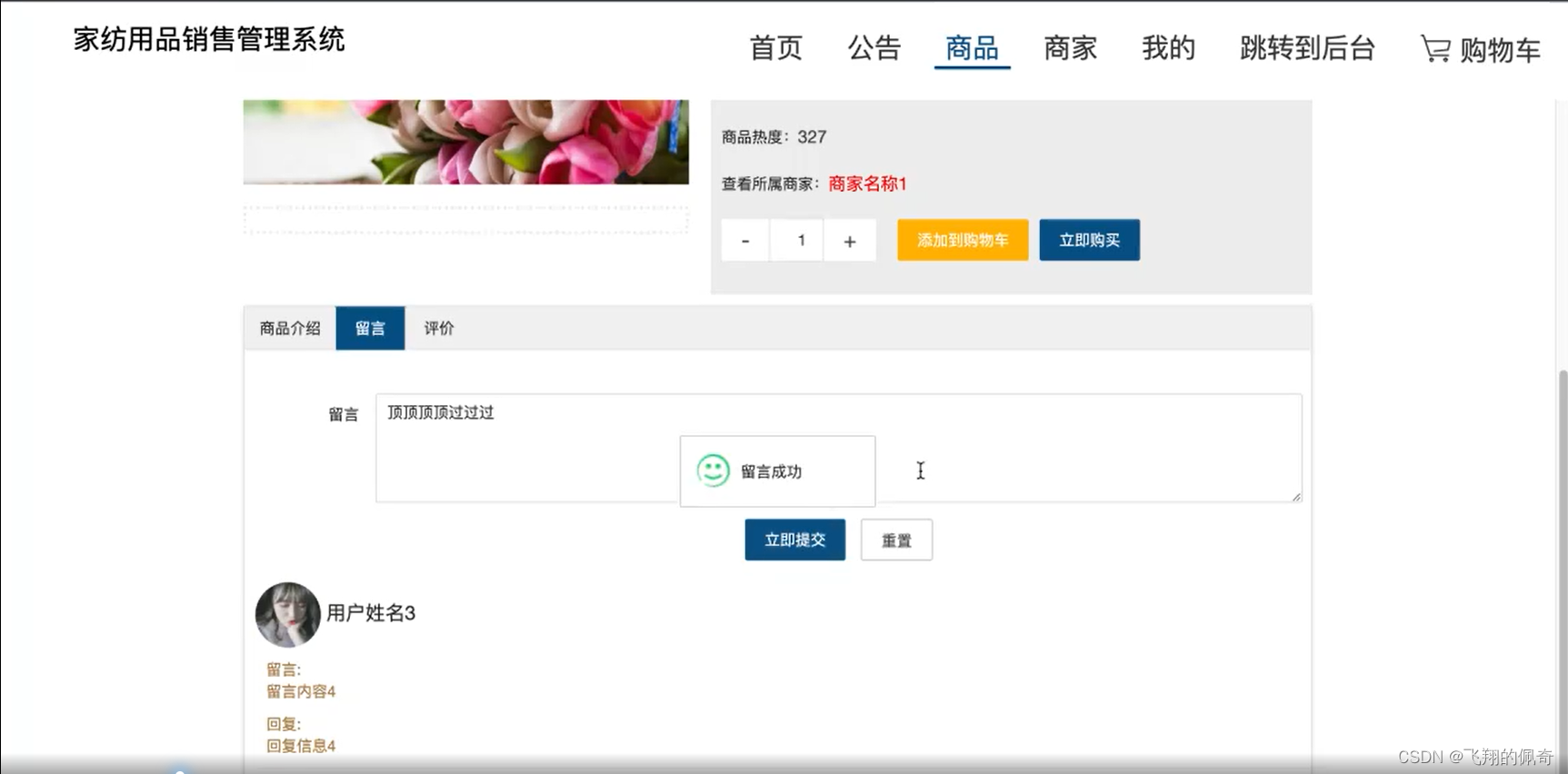This screenshot has width=1568, height=774.
Task: Click the smiley success icon
Action: 714,471
